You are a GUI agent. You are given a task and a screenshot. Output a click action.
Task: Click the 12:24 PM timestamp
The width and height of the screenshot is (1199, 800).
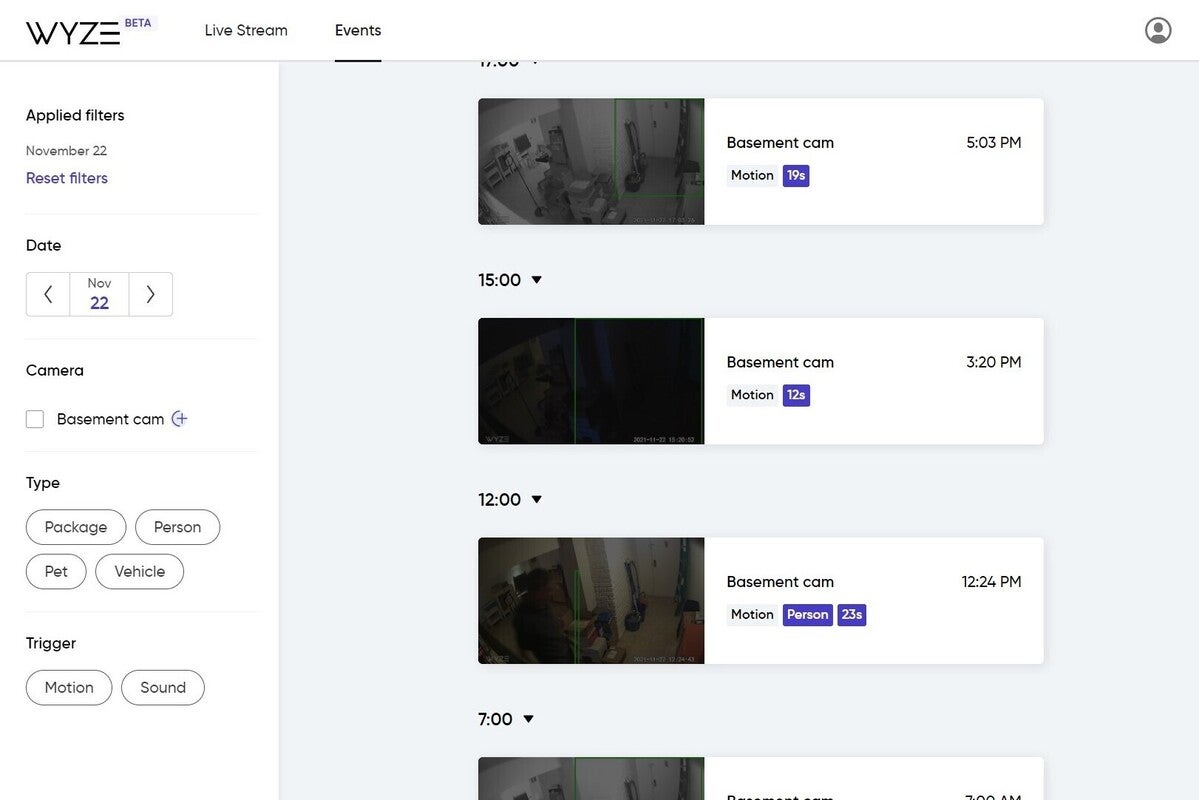click(x=991, y=582)
